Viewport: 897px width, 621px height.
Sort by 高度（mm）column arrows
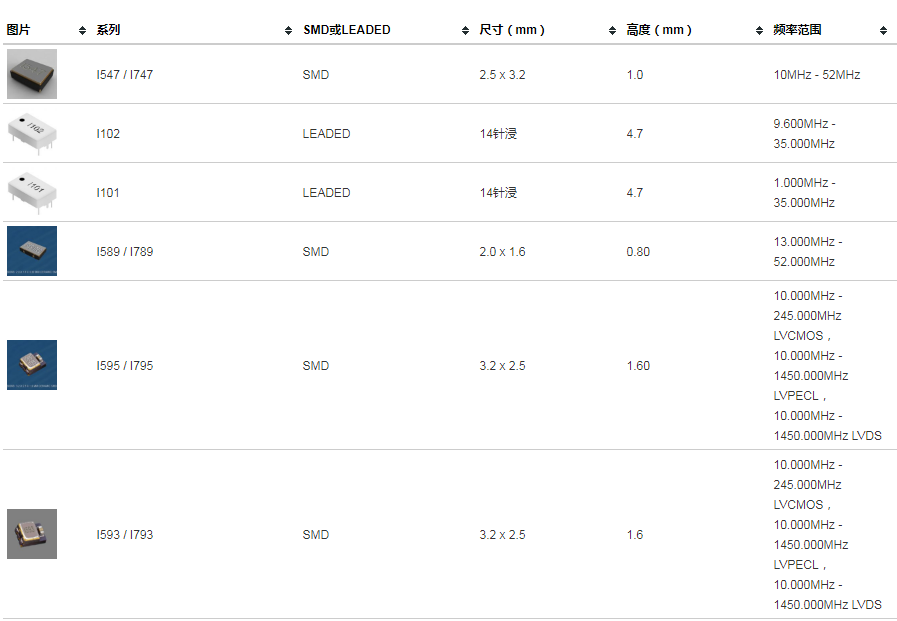coord(760,31)
